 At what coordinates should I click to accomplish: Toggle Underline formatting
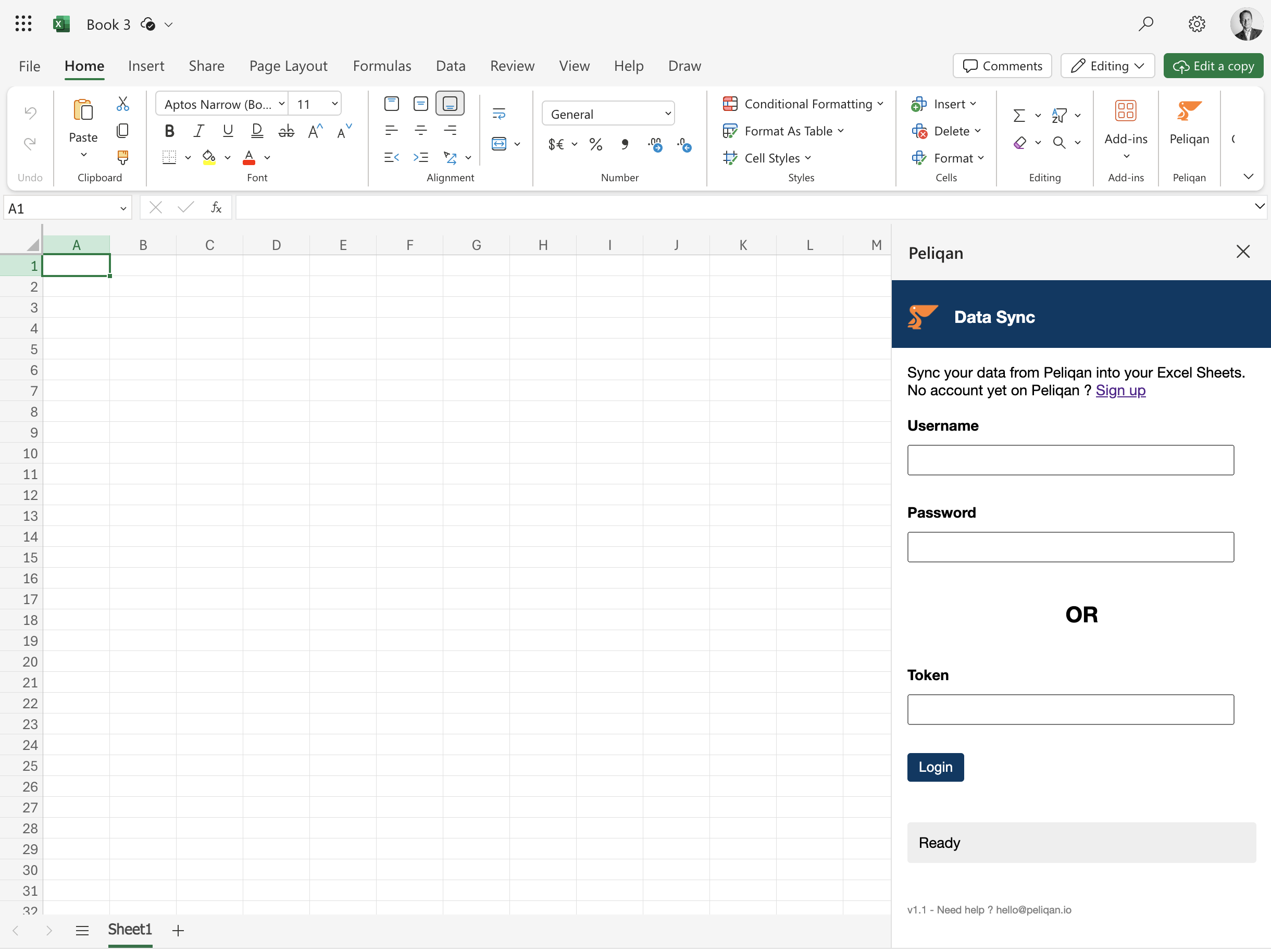[228, 131]
